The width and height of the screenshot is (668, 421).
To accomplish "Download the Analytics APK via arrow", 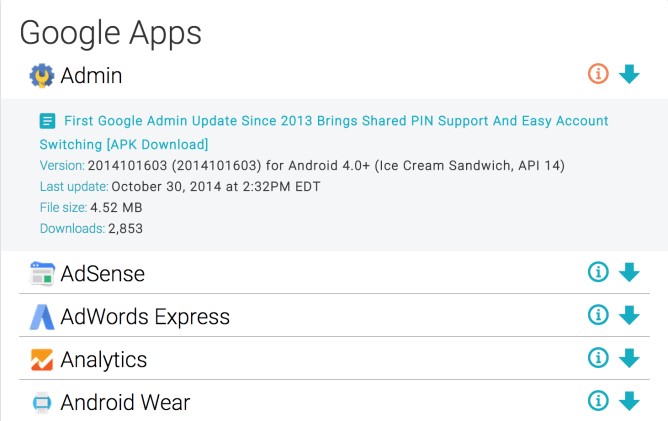I will tap(629, 358).
